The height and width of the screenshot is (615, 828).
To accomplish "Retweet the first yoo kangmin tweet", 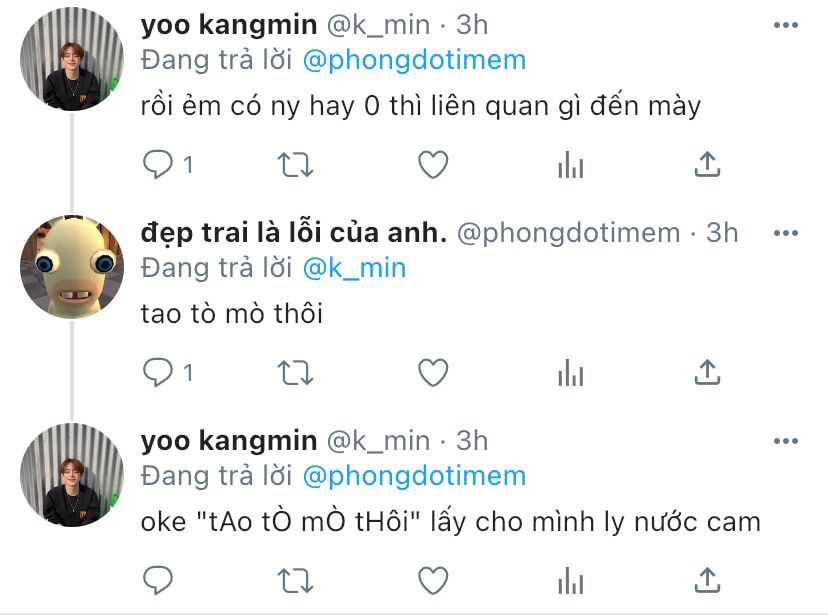I will [x=296, y=164].
